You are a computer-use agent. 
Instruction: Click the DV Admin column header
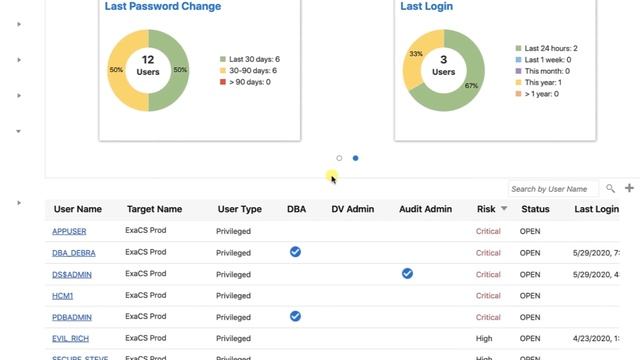pyautogui.click(x=353, y=209)
